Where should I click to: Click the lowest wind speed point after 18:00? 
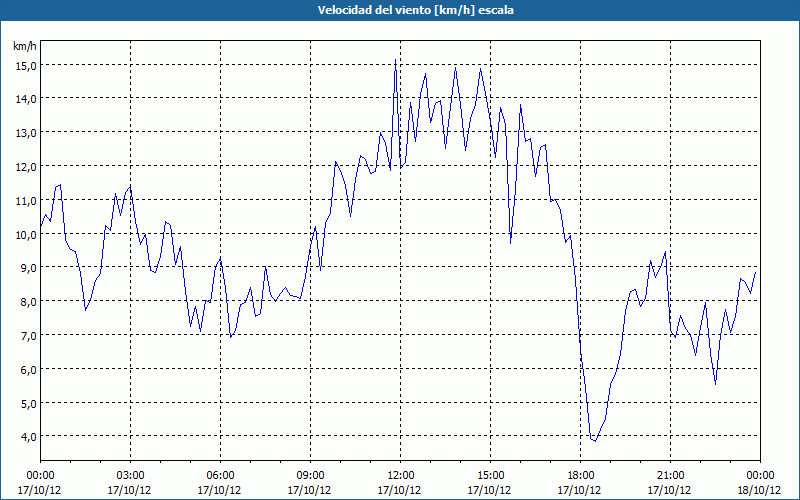pyautogui.click(x=595, y=441)
